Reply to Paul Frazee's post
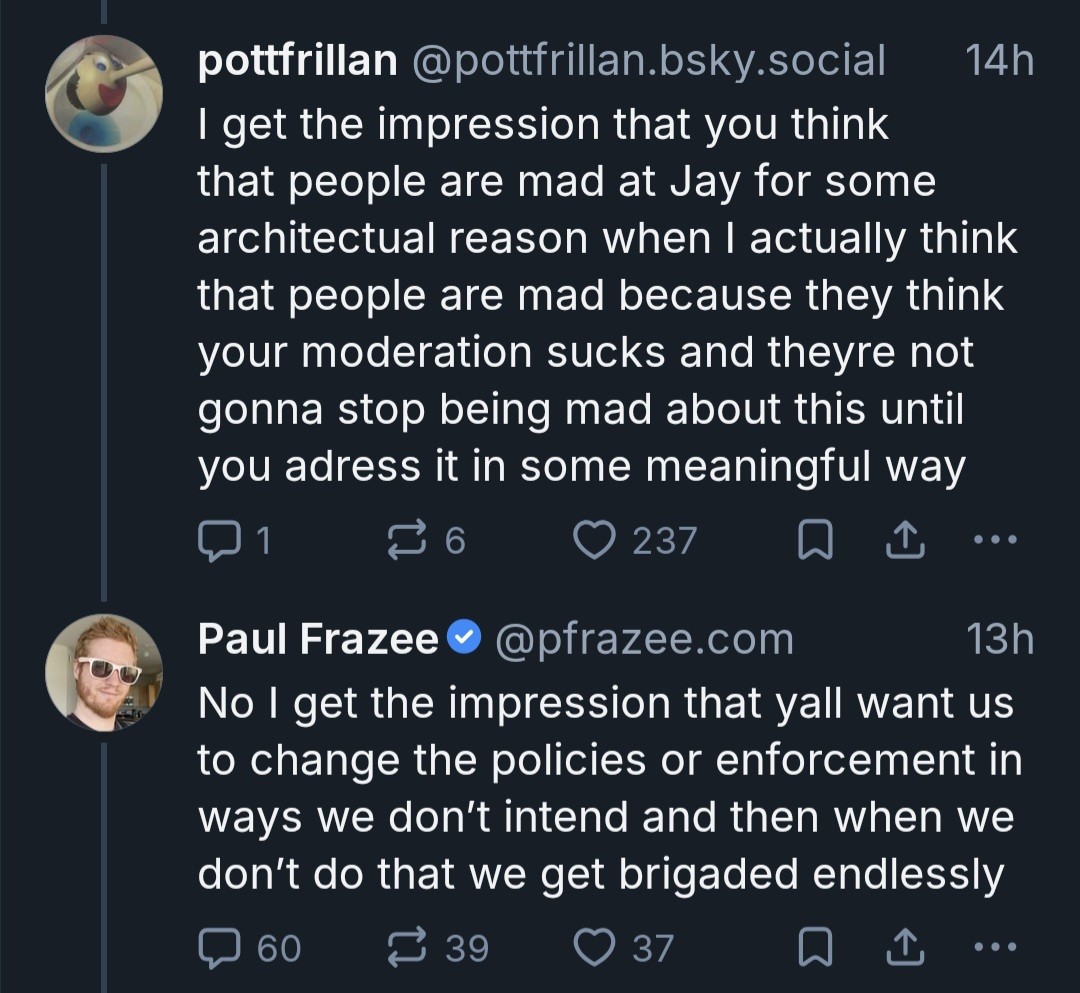The width and height of the screenshot is (1080, 993). coord(216,947)
